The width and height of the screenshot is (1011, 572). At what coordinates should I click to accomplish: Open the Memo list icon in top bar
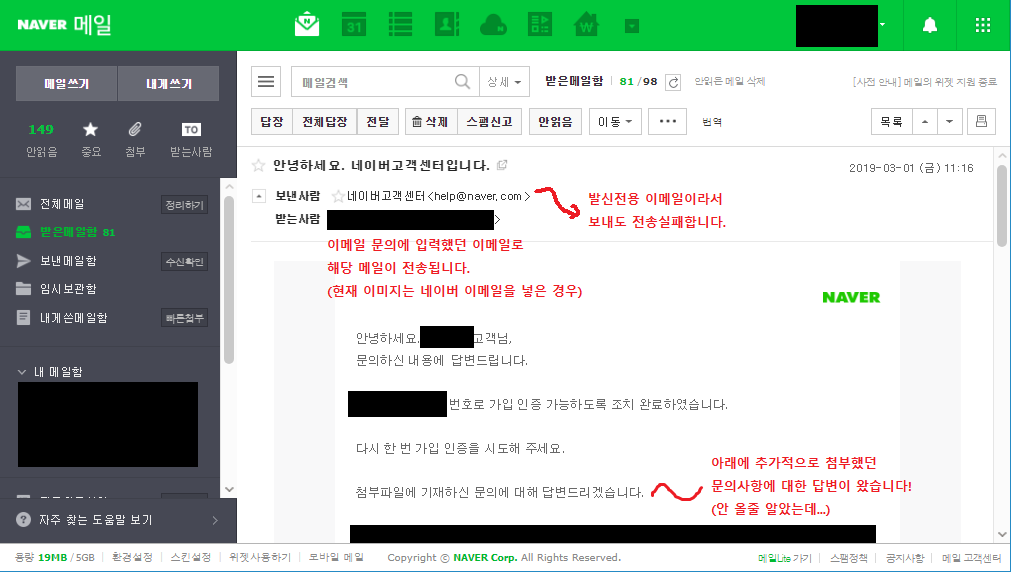(400, 25)
